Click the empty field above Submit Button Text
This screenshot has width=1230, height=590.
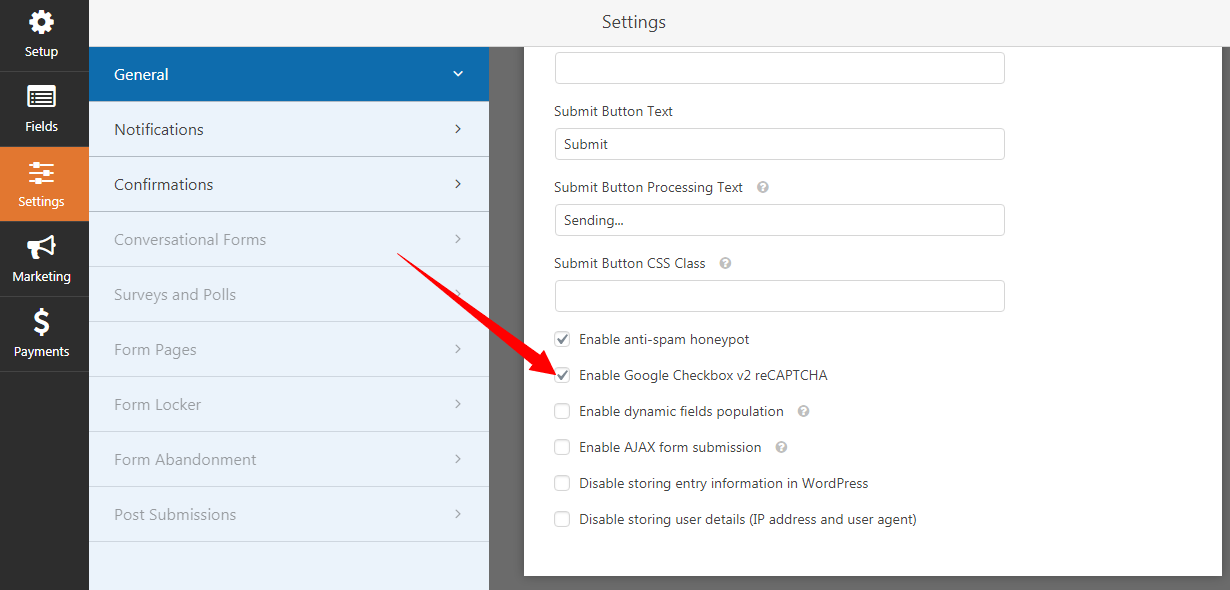click(x=779, y=68)
